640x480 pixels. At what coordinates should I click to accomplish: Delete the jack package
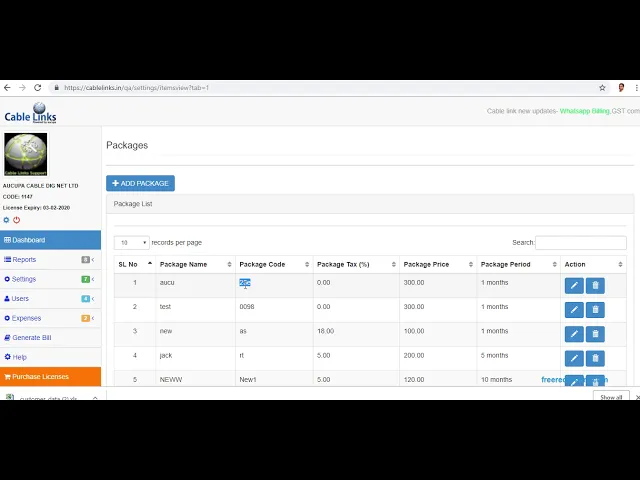coord(595,358)
